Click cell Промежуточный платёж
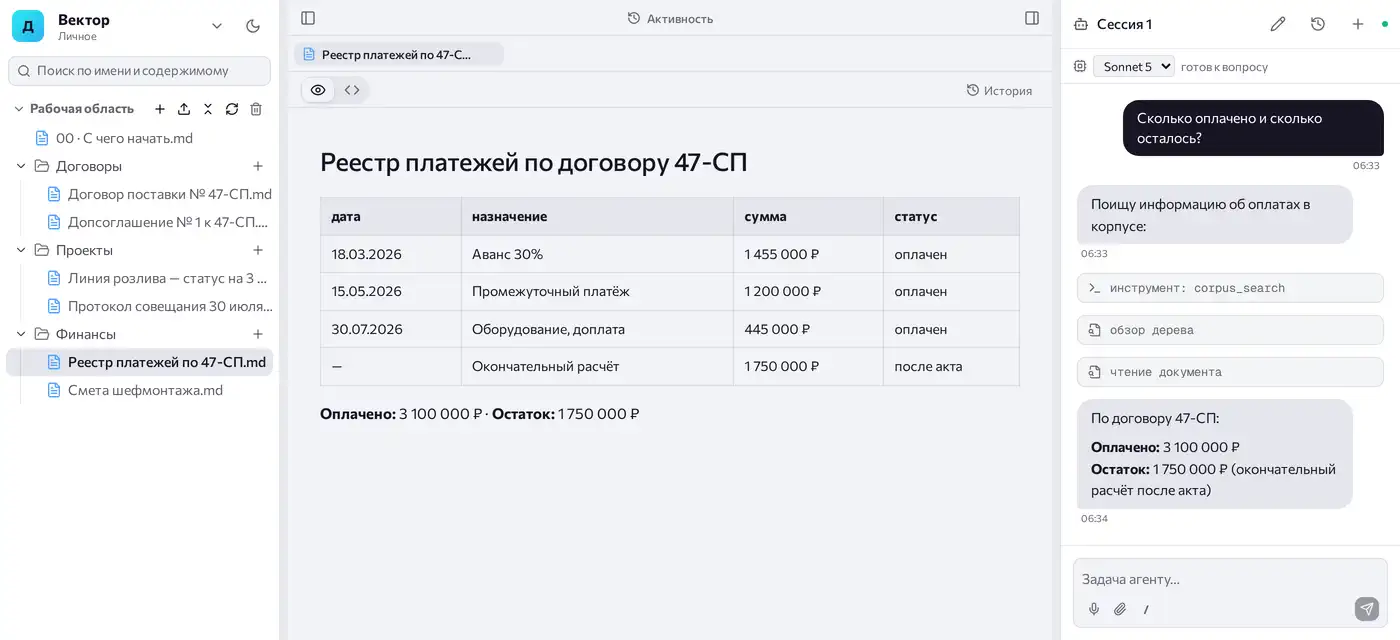 [597, 291]
